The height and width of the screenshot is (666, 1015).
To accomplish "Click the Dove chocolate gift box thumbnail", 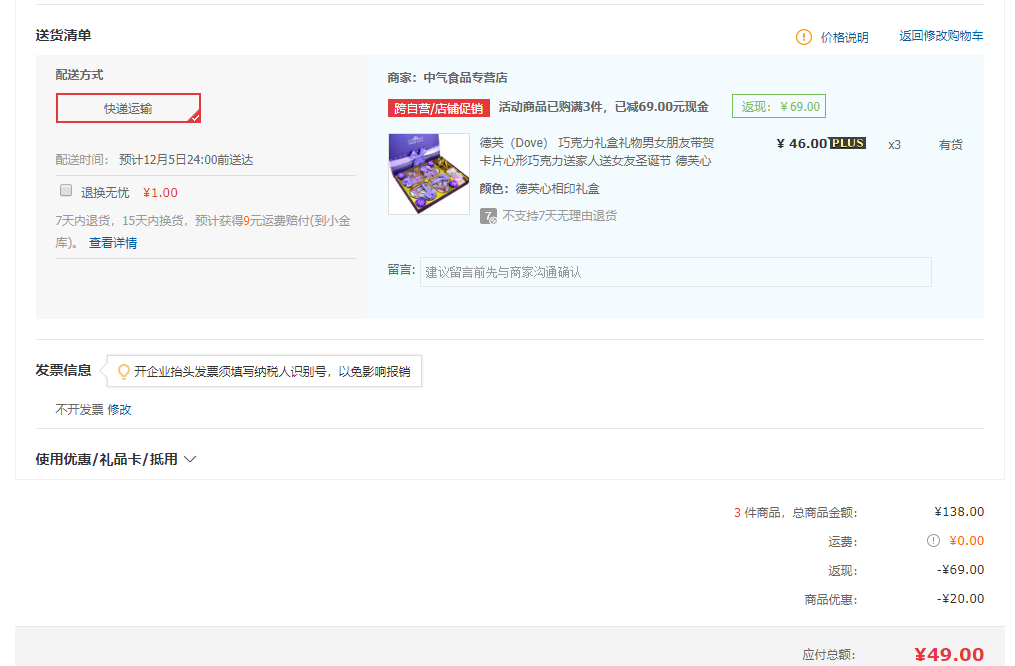I will click(x=429, y=173).
